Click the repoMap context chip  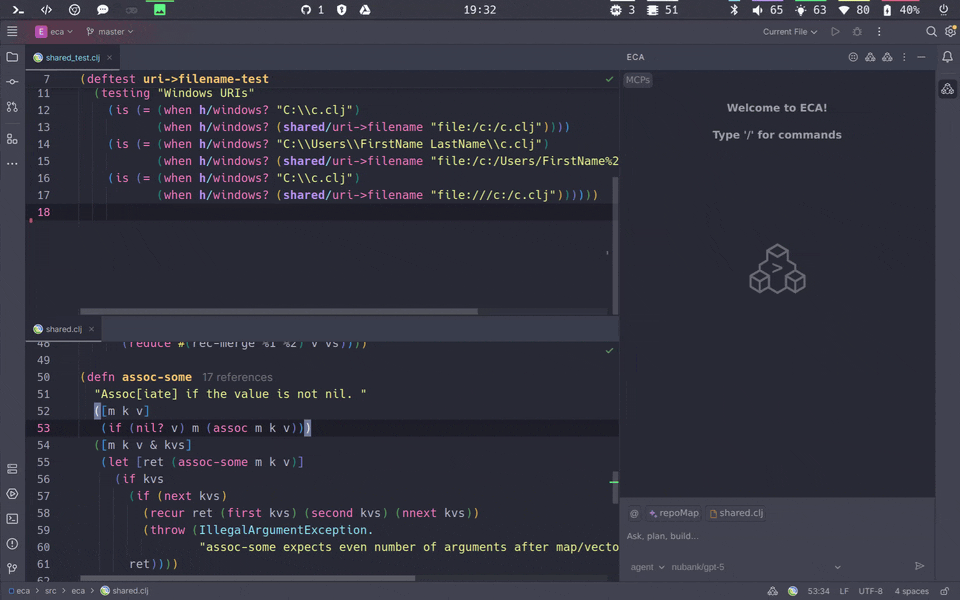click(673, 513)
